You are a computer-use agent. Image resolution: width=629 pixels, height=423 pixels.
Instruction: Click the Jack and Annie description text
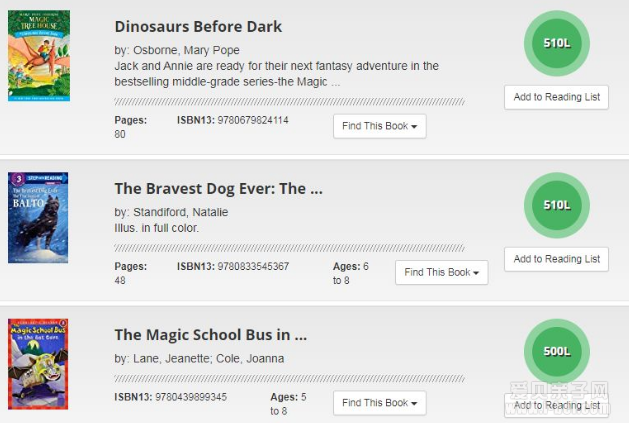[276, 74]
